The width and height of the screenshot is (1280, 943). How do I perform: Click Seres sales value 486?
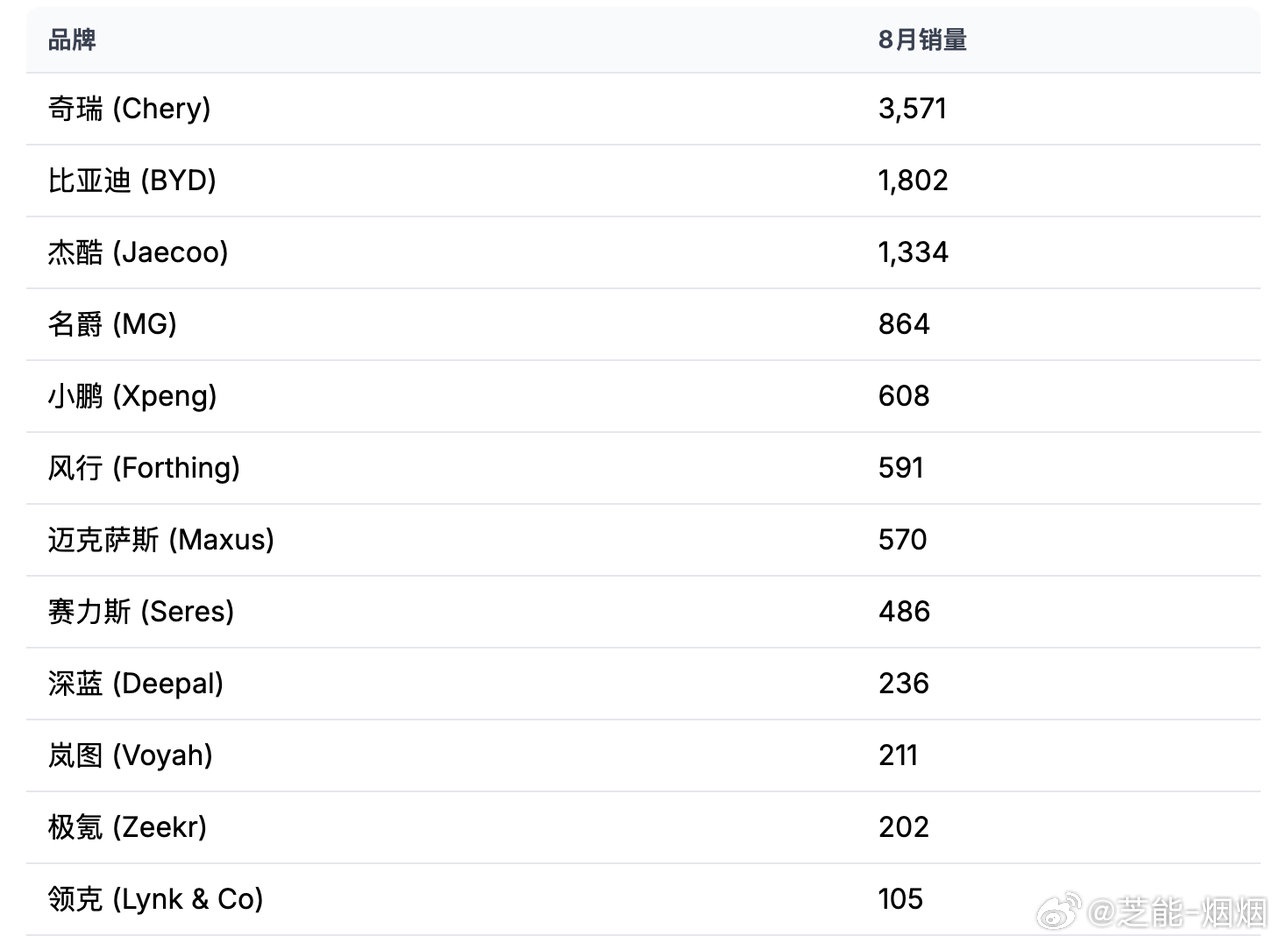904,612
